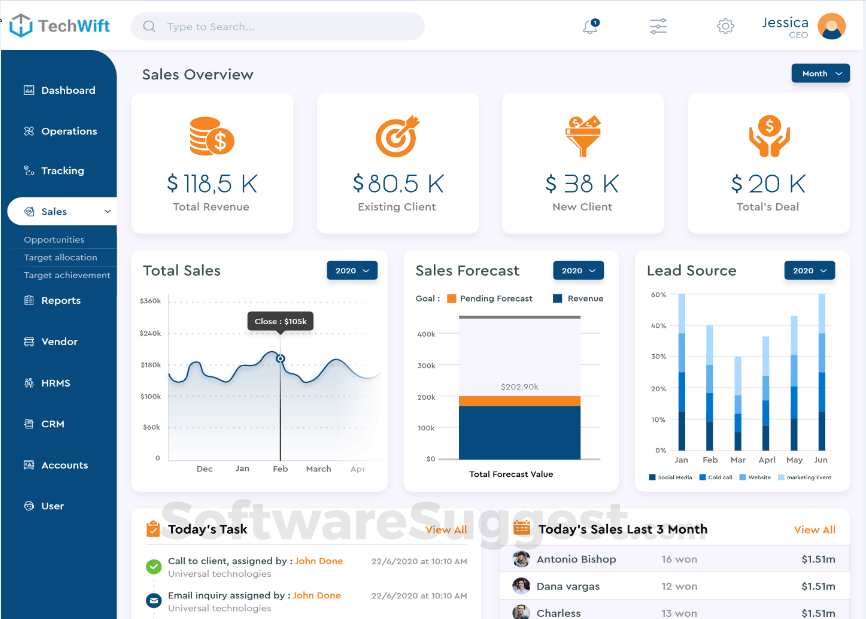Screen dimensions: 866x619
Task: Open the filter sliders icon
Action: pyautogui.click(x=658, y=26)
